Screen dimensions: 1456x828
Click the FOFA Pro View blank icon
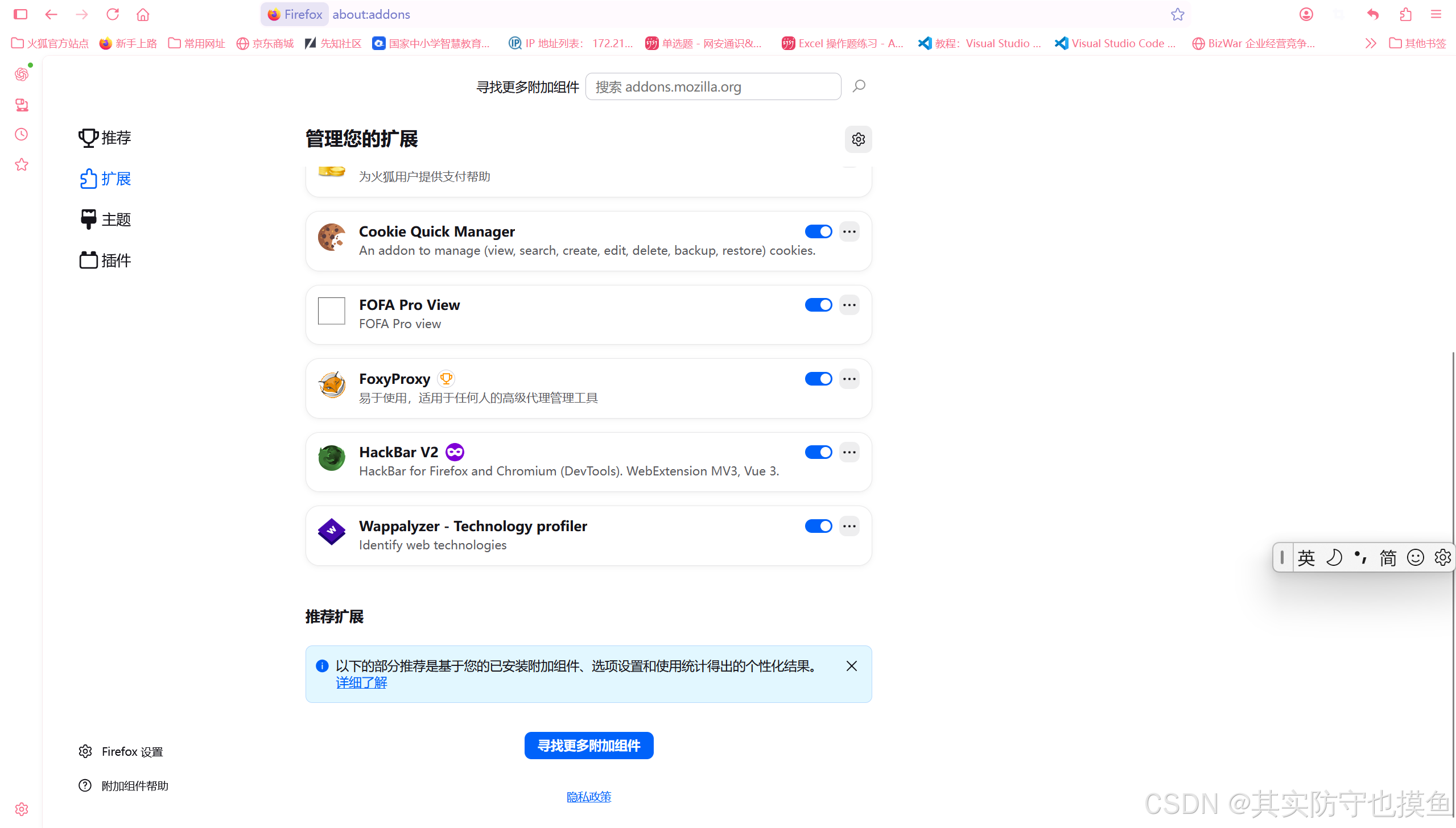332,311
